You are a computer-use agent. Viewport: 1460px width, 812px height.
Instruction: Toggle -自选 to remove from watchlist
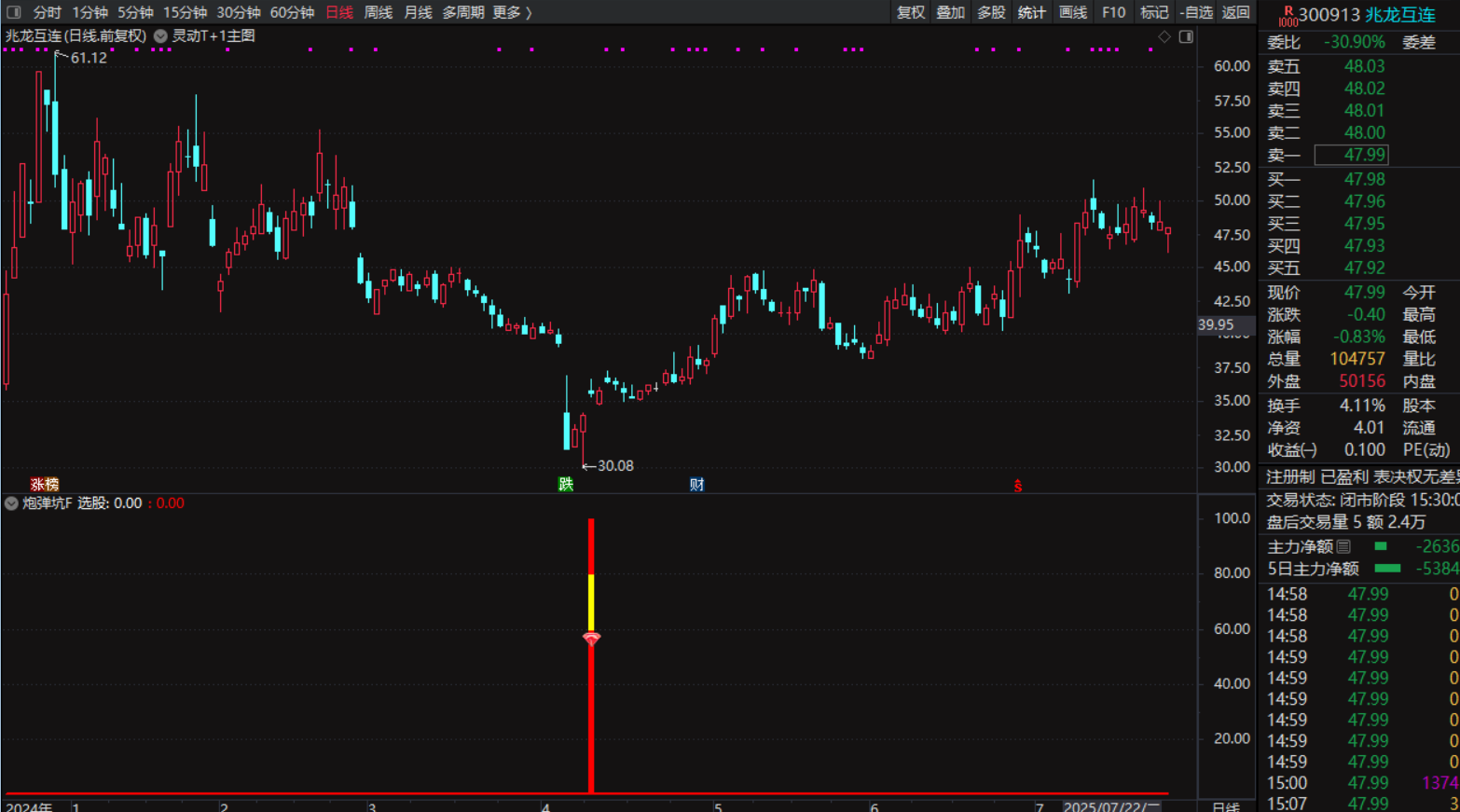pos(1195,12)
